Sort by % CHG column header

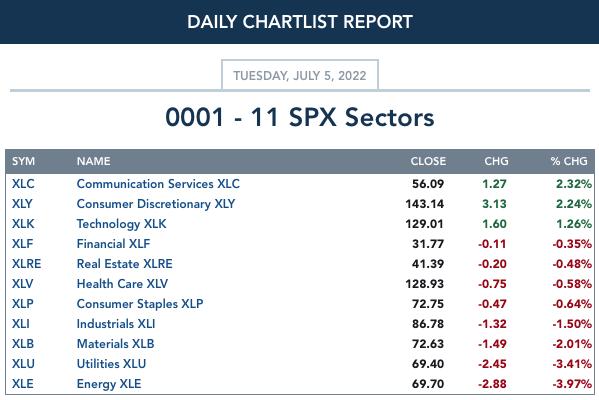(x=569, y=161)
